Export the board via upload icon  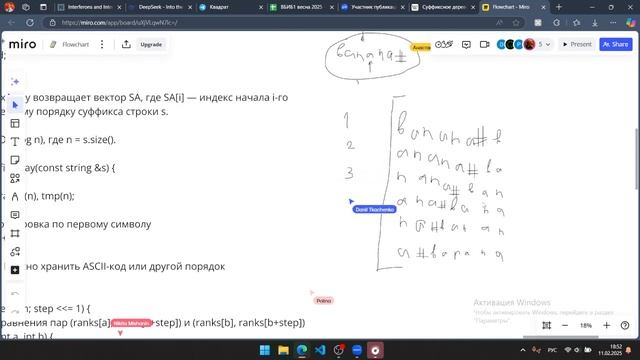(126, 44)
